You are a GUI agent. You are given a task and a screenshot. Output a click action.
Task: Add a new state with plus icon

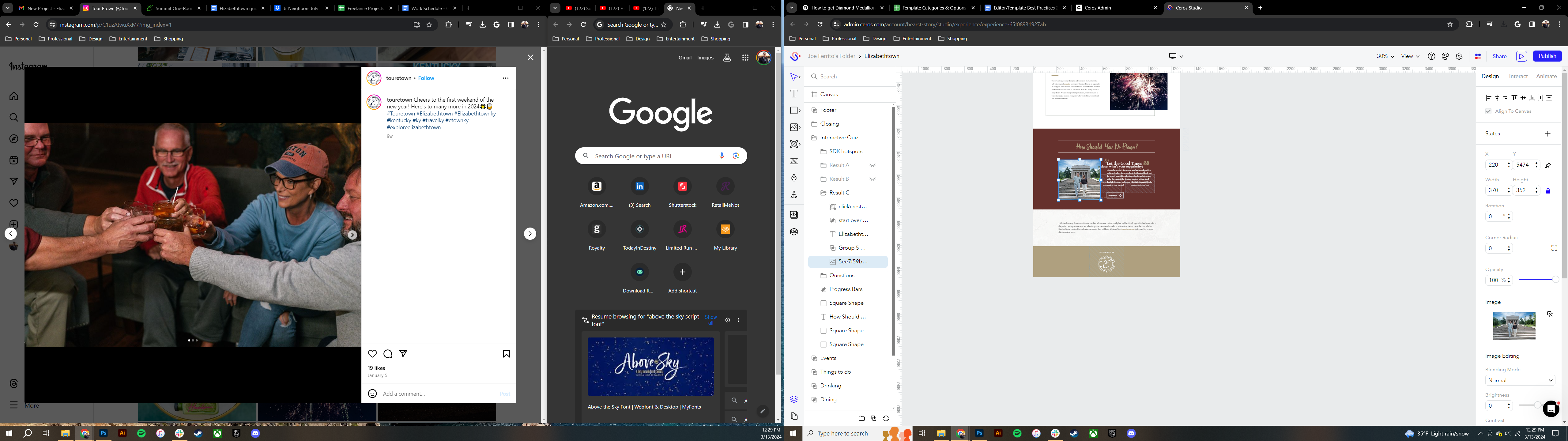(1547, 134)
